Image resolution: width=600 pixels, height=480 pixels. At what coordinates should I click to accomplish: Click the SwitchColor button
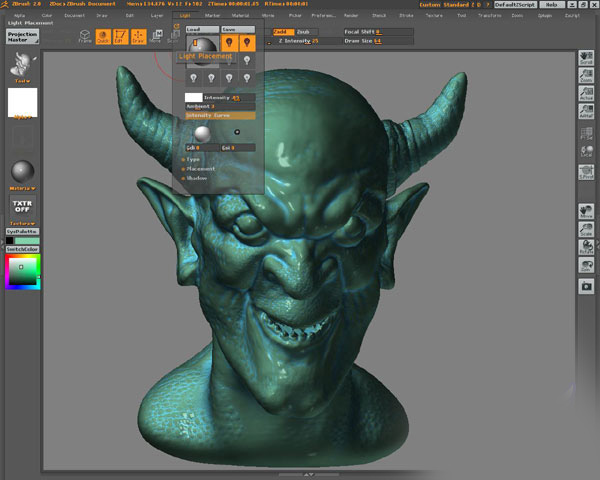pos(23,249)
